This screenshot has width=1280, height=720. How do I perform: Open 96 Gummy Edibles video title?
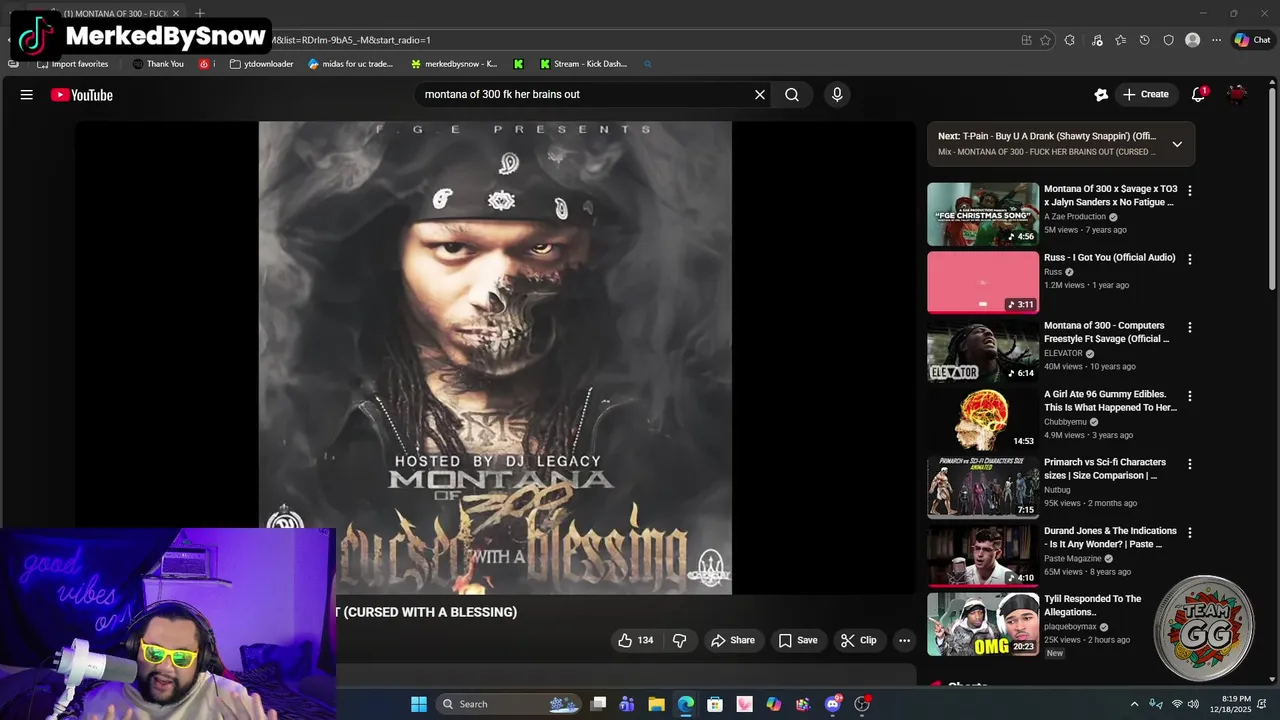(x=1111, y=401)
